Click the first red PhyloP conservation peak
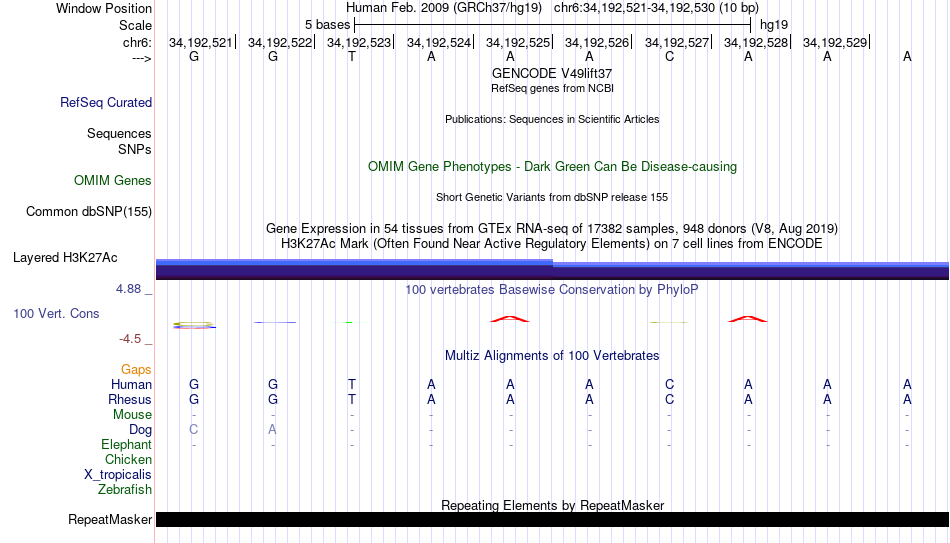The height and width of the screenshot is (543, 950). click(510, 319)
